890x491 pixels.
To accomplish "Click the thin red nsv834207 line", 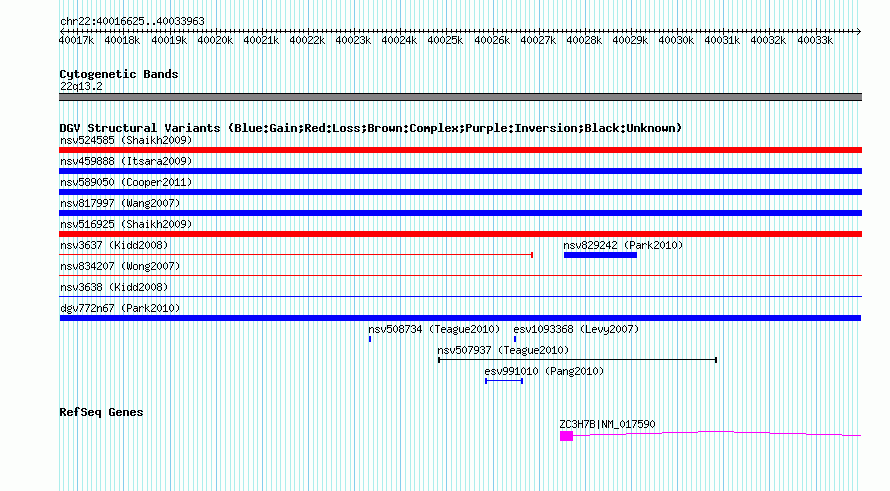I will [460, 276].
